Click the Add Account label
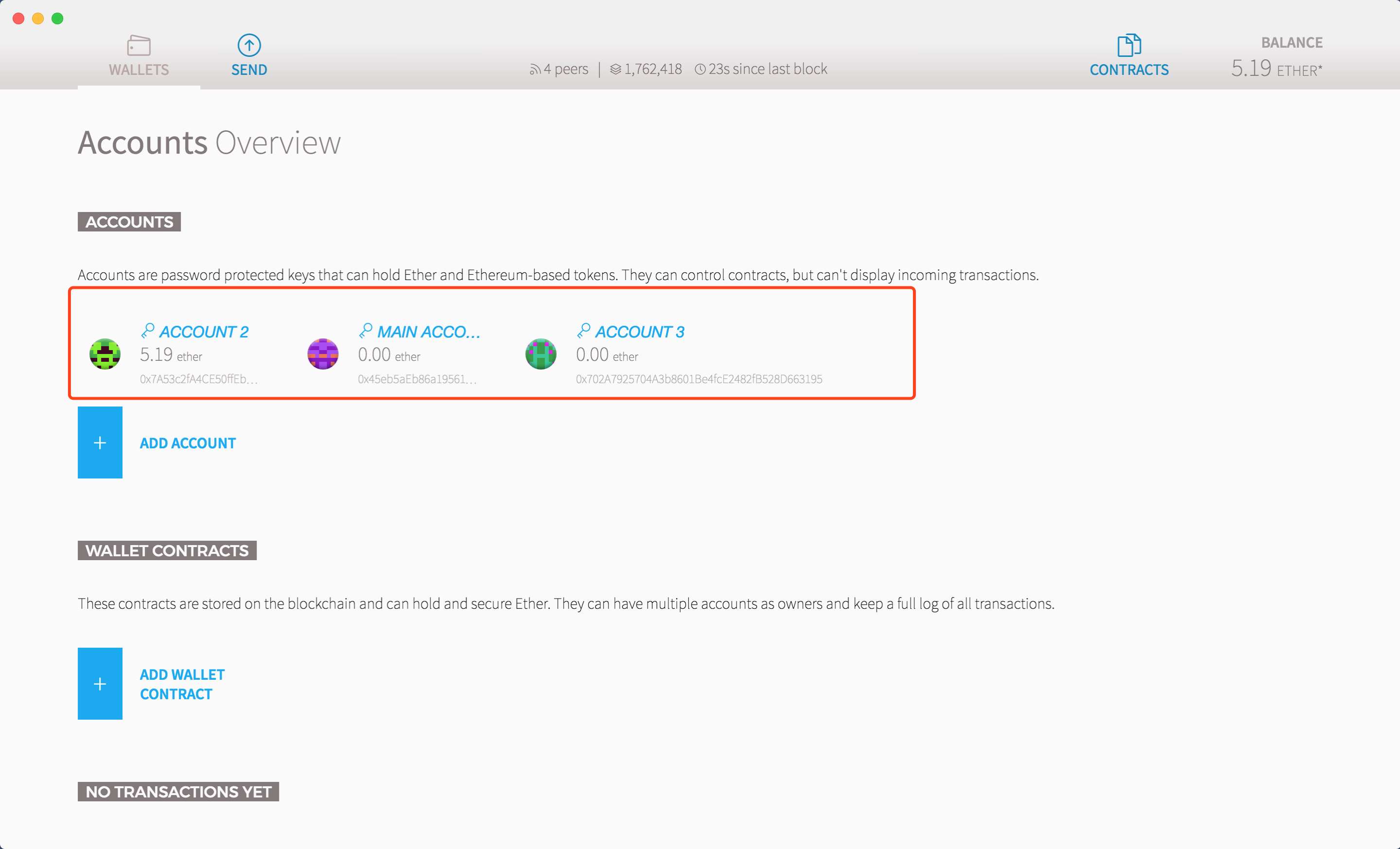The width and height of the screenshot is (1400, 849). coord(188,443)
